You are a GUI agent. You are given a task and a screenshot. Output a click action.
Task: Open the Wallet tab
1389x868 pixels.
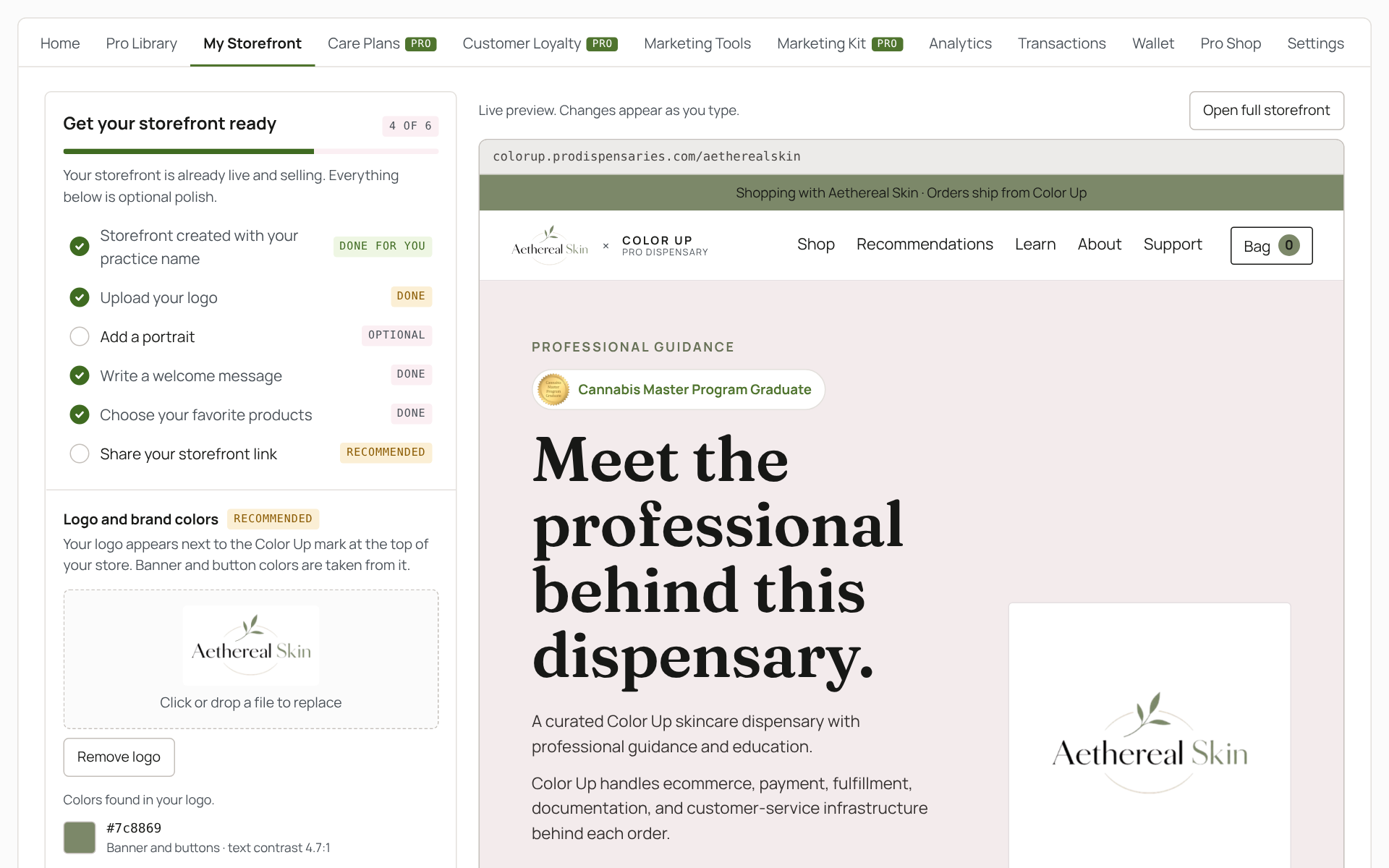tap(1153, 43)
